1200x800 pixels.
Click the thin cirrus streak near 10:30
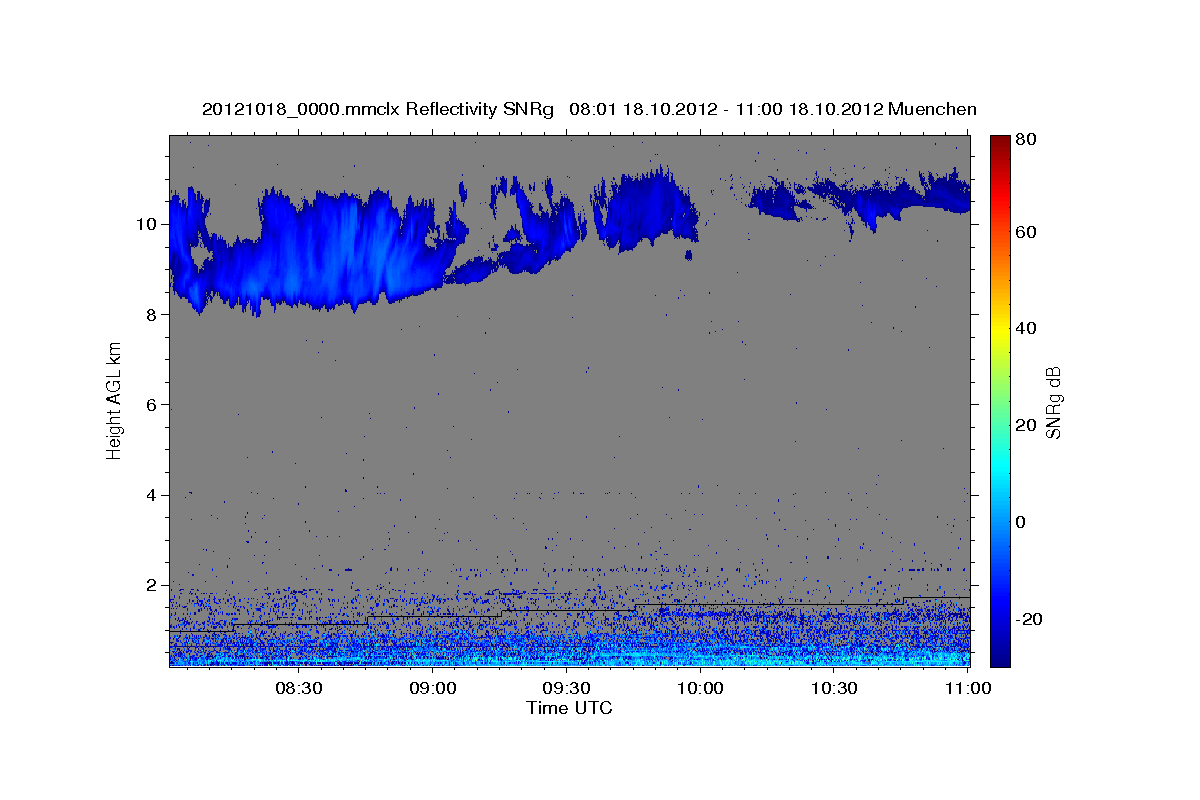860,197
